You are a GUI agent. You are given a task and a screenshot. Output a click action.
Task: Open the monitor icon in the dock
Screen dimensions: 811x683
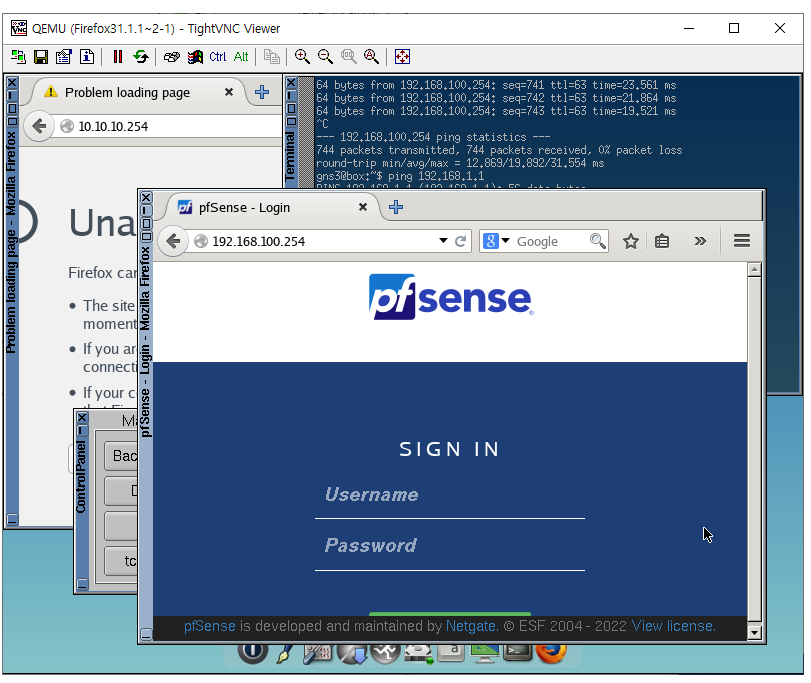click(x=485, y=654)
